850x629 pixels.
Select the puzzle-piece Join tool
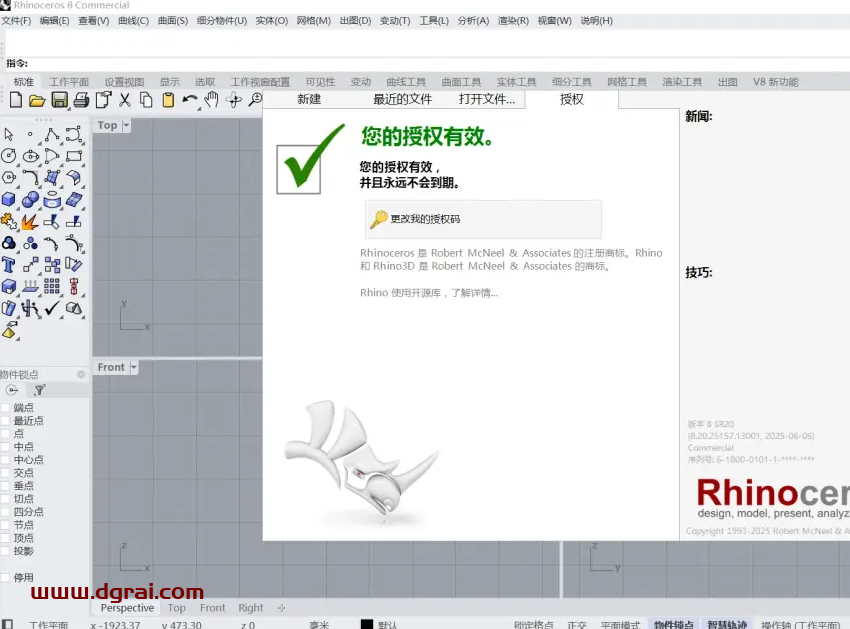click(x=9, y=221)
